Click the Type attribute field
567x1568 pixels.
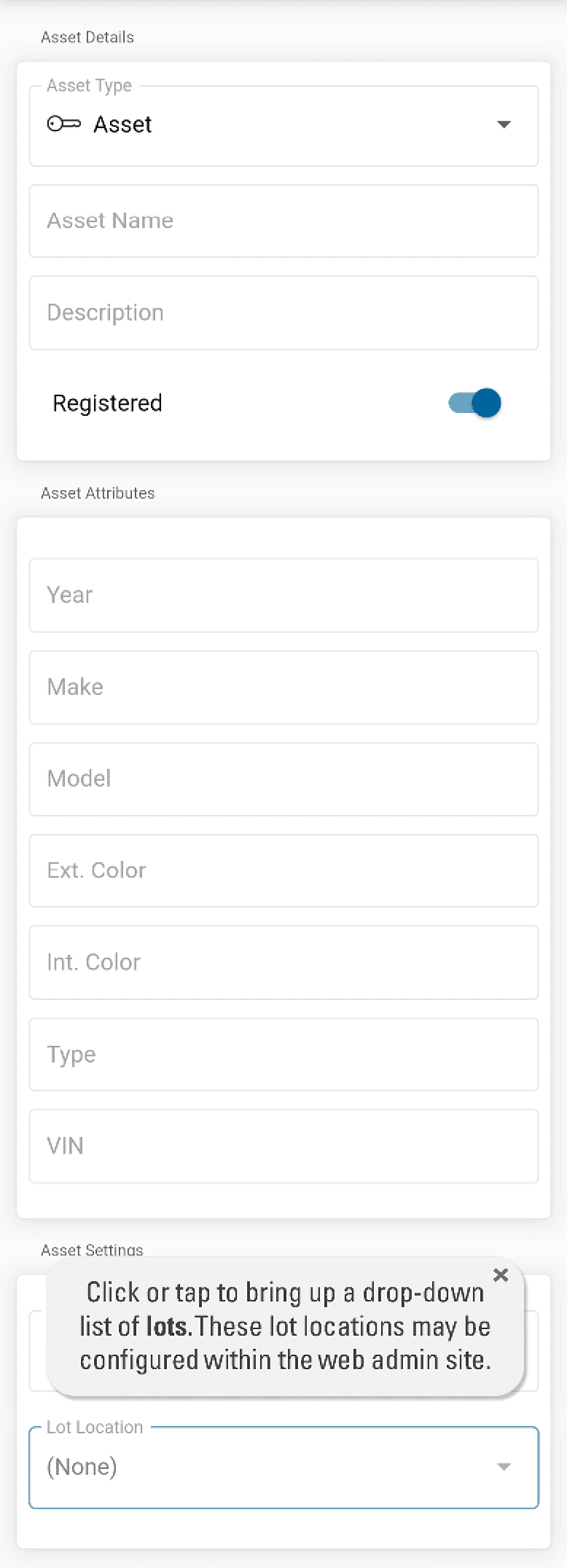point(283,1054)
